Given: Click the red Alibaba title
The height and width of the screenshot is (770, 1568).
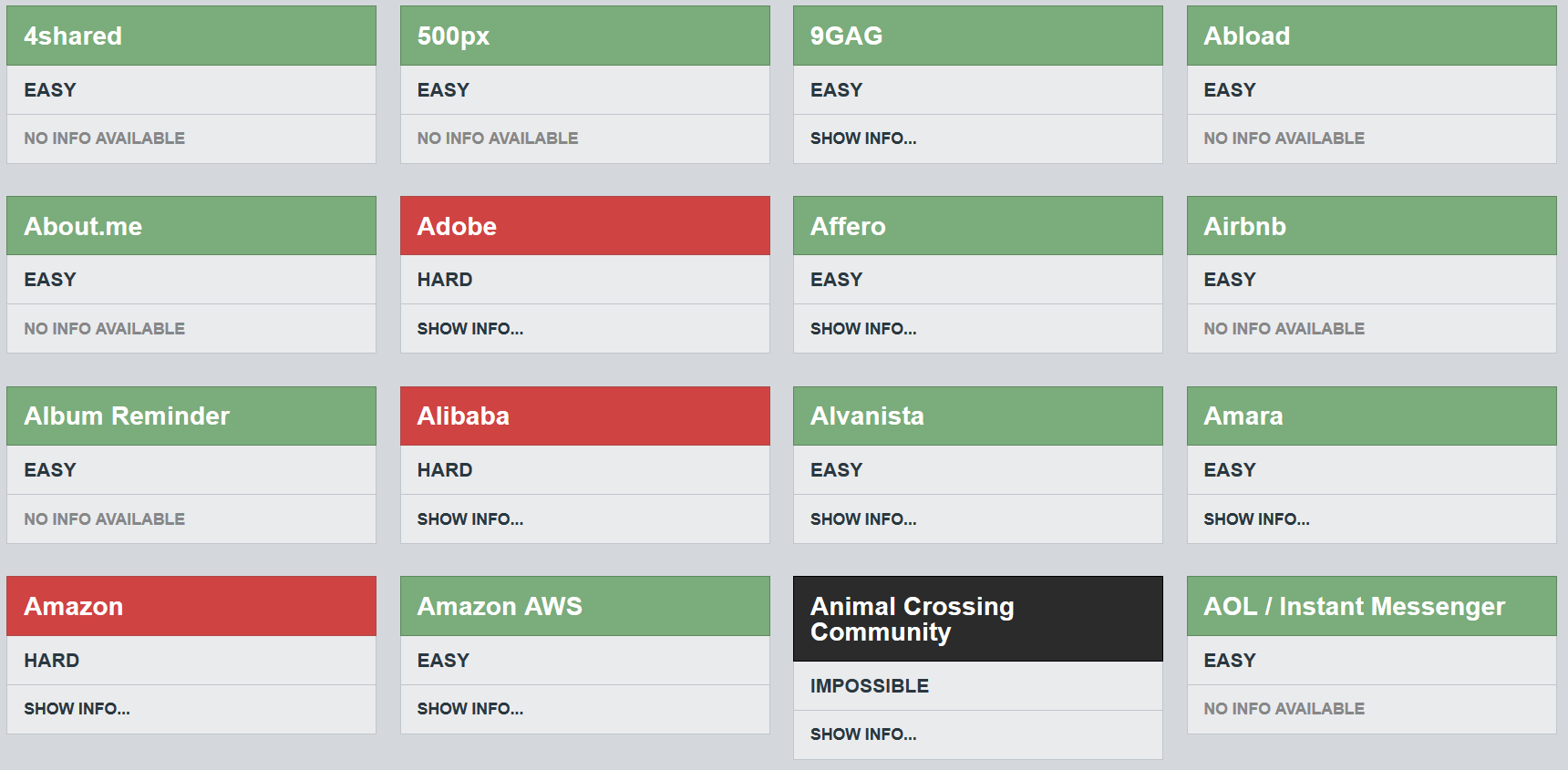Looking at the screenshot, I should point(463,416).
